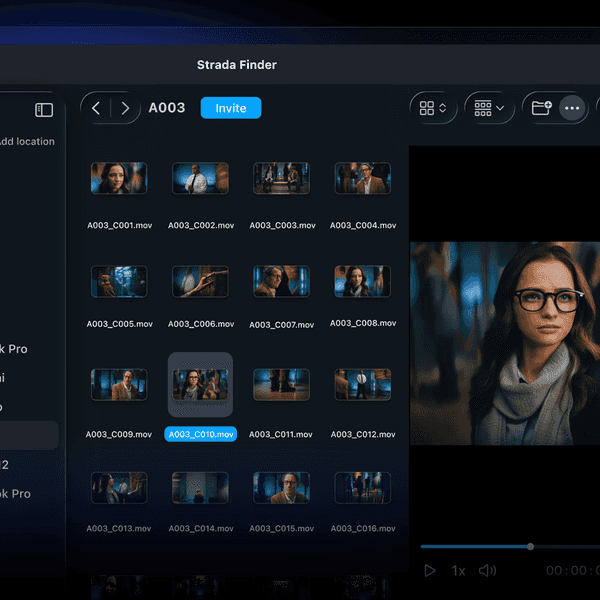Select the A003_C012.mov thumbnail
Screen dimensions: 600x600
tap(363, 385)
